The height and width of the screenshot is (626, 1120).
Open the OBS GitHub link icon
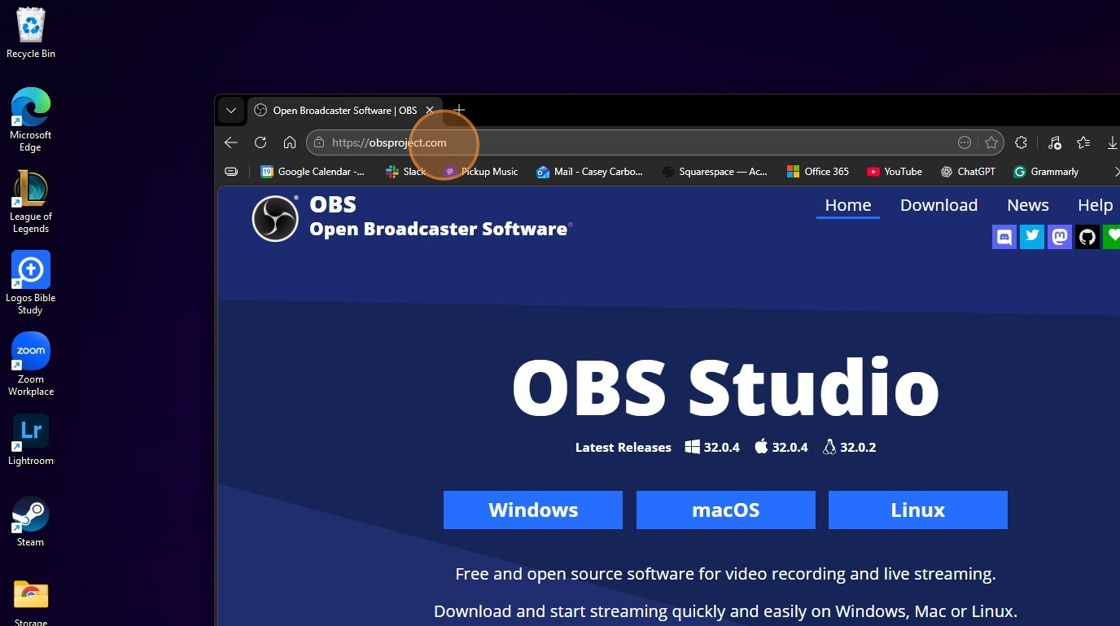click(1087, 237)
